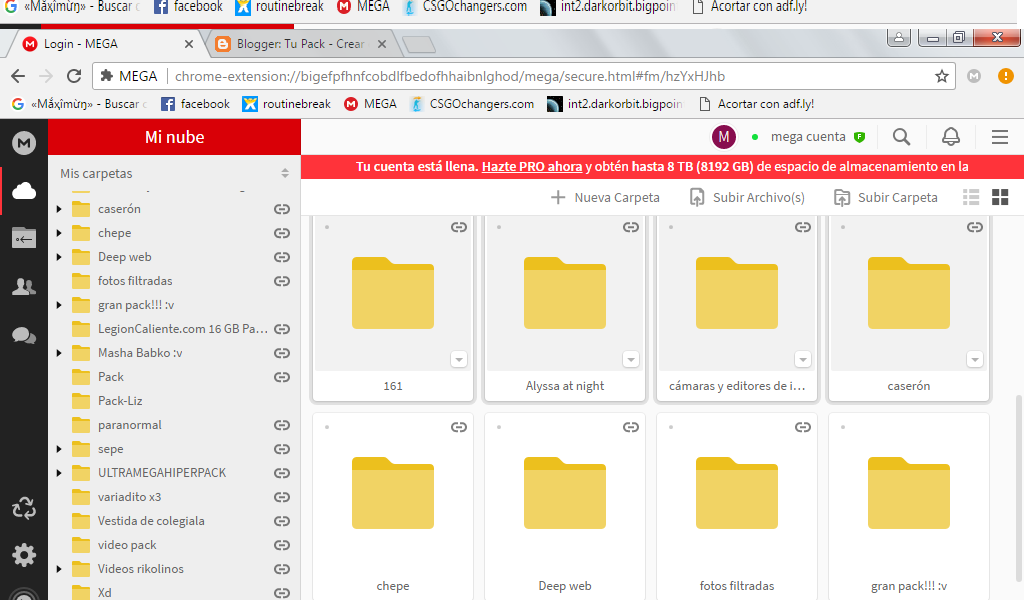The image size is (1024, 600).
Task: Open incoming shares folder icon in sidebar
Action: [x=24, y=238]
